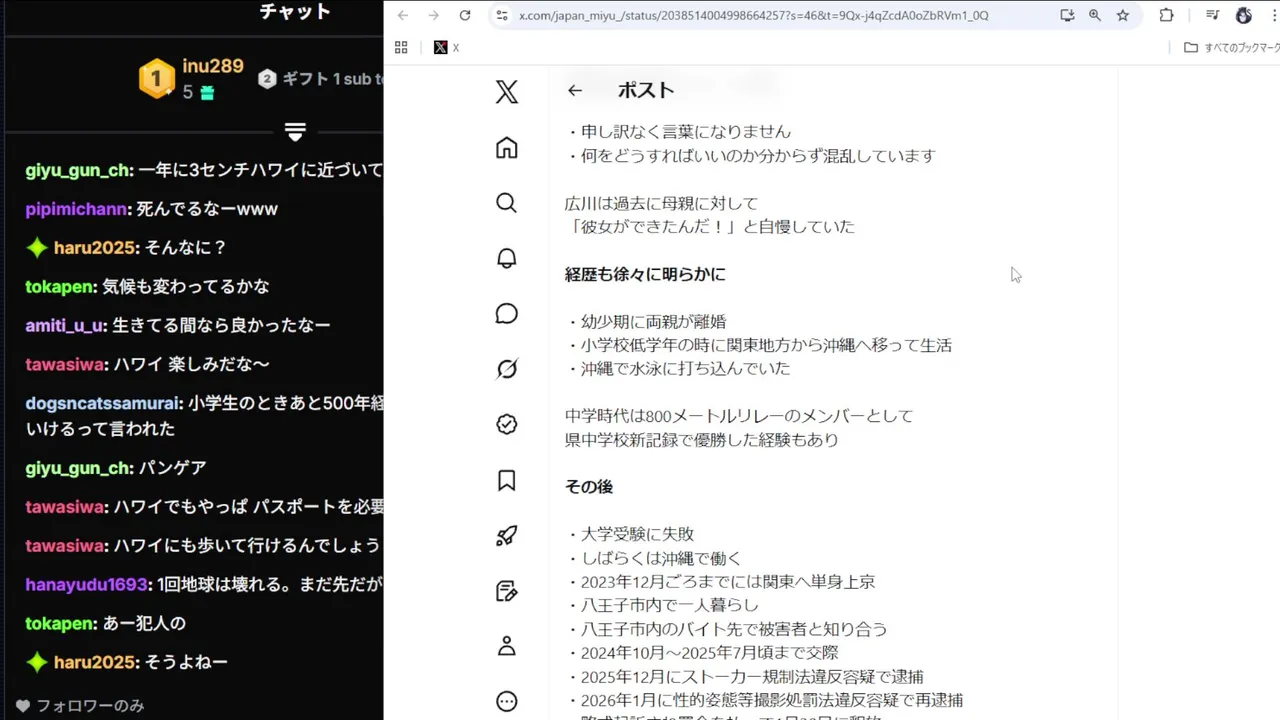
Task: Click top gifter inu289 name
Action: [213, 66]
